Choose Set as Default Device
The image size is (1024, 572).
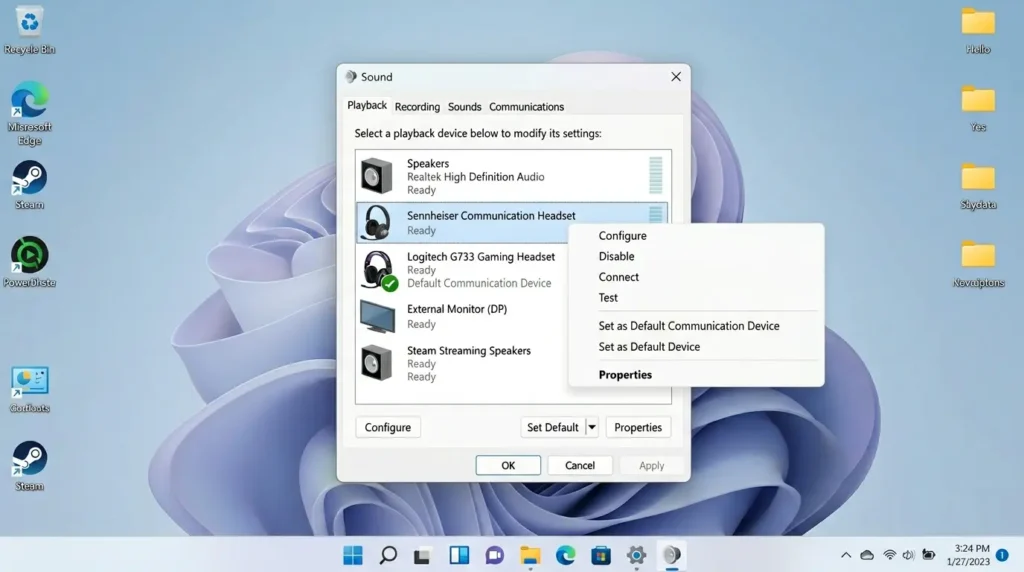649,347
